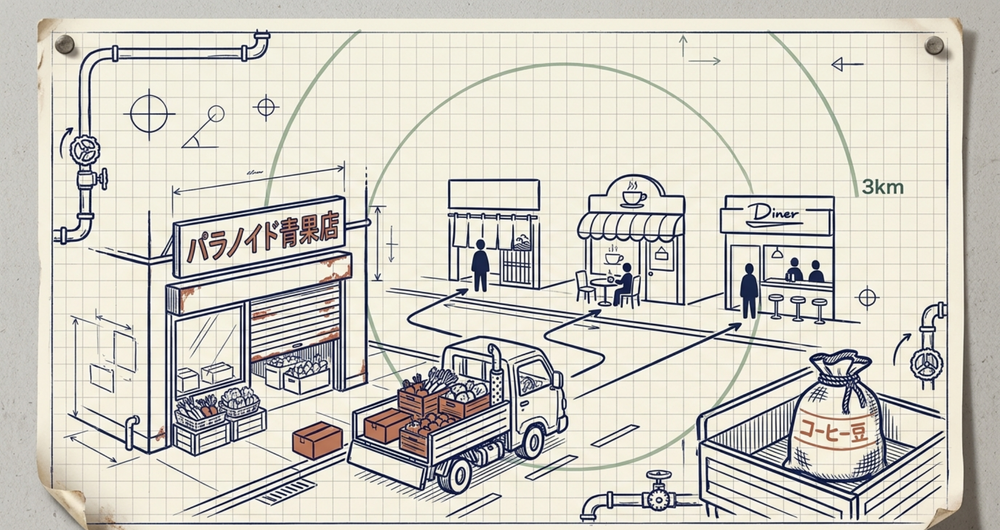Screen dimensions: 1000x530
Task: Click the hanging sign on the cafe door
Action: coord(663,253)
